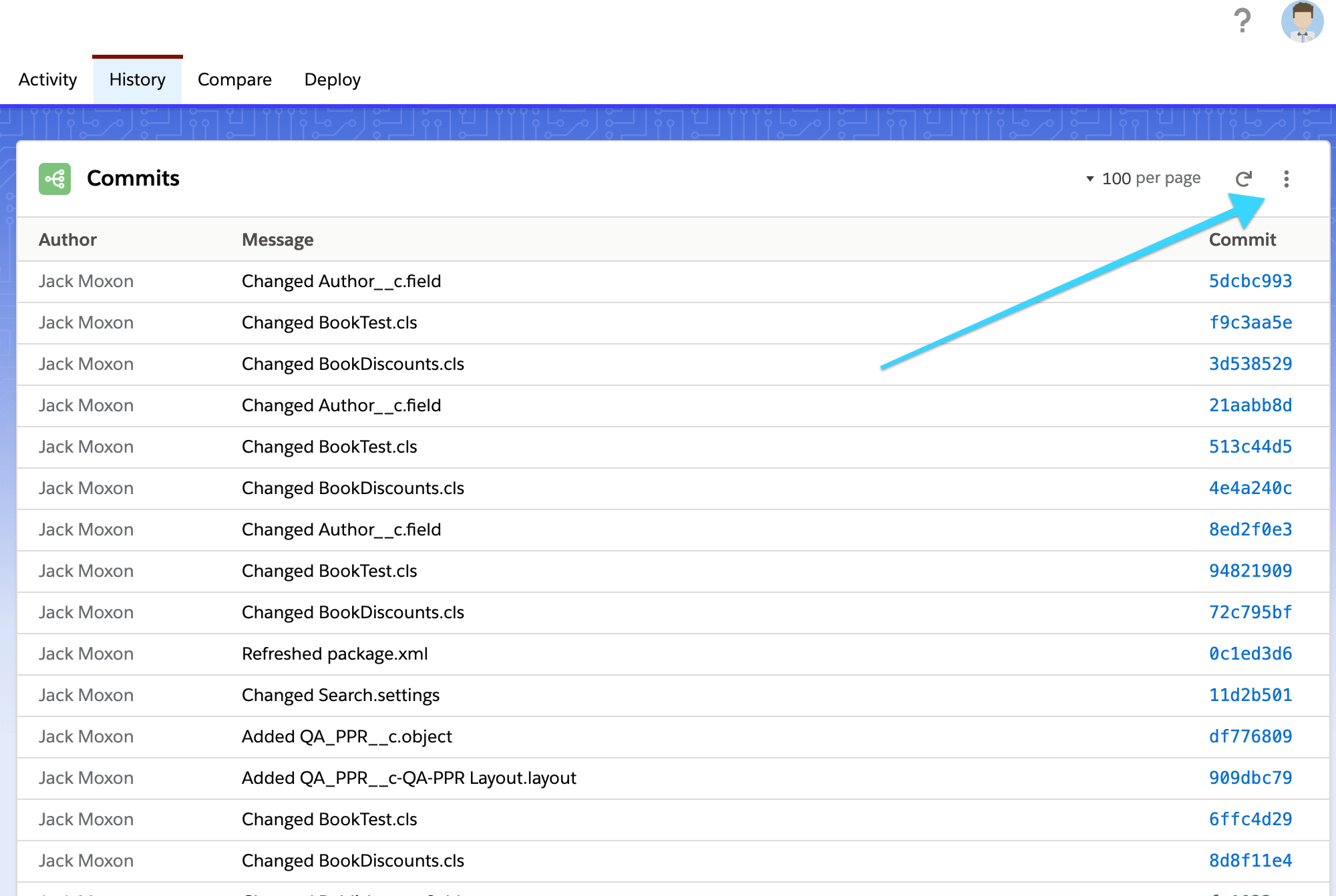Screen dimensions: 1336x896
Task: Open commit 3d538529 link
Action: pos(1250,364)
